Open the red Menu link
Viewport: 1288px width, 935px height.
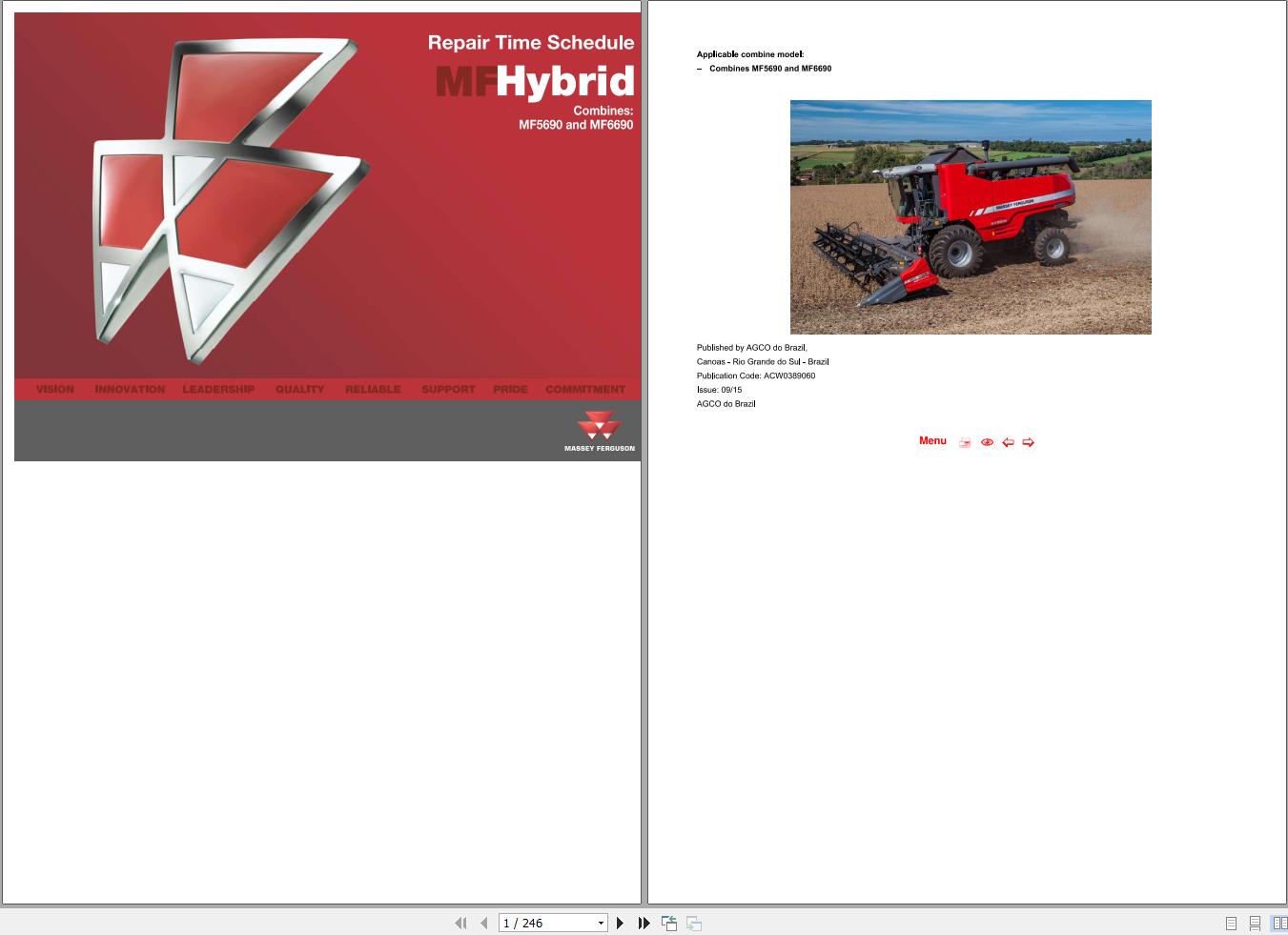[932, 440]
